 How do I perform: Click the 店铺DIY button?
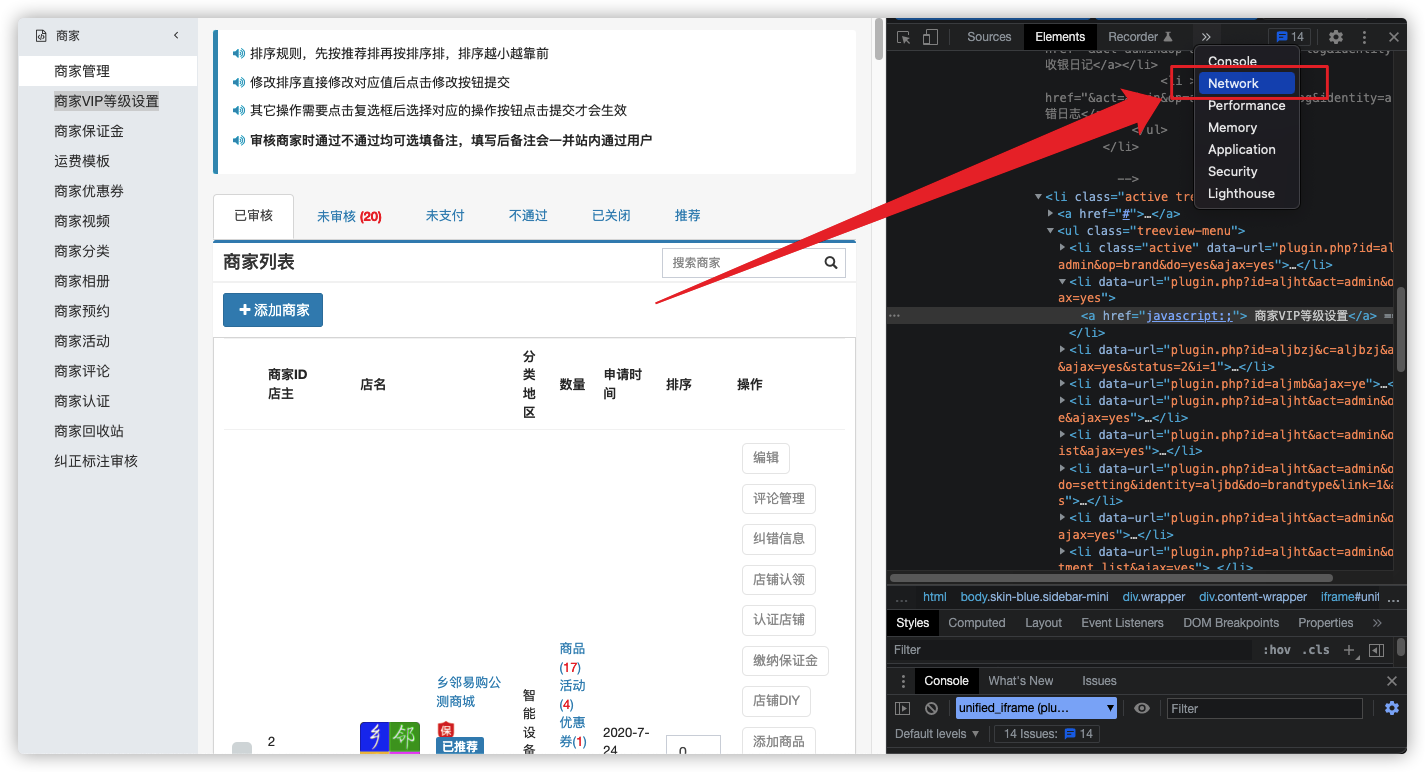coord(776,701)
